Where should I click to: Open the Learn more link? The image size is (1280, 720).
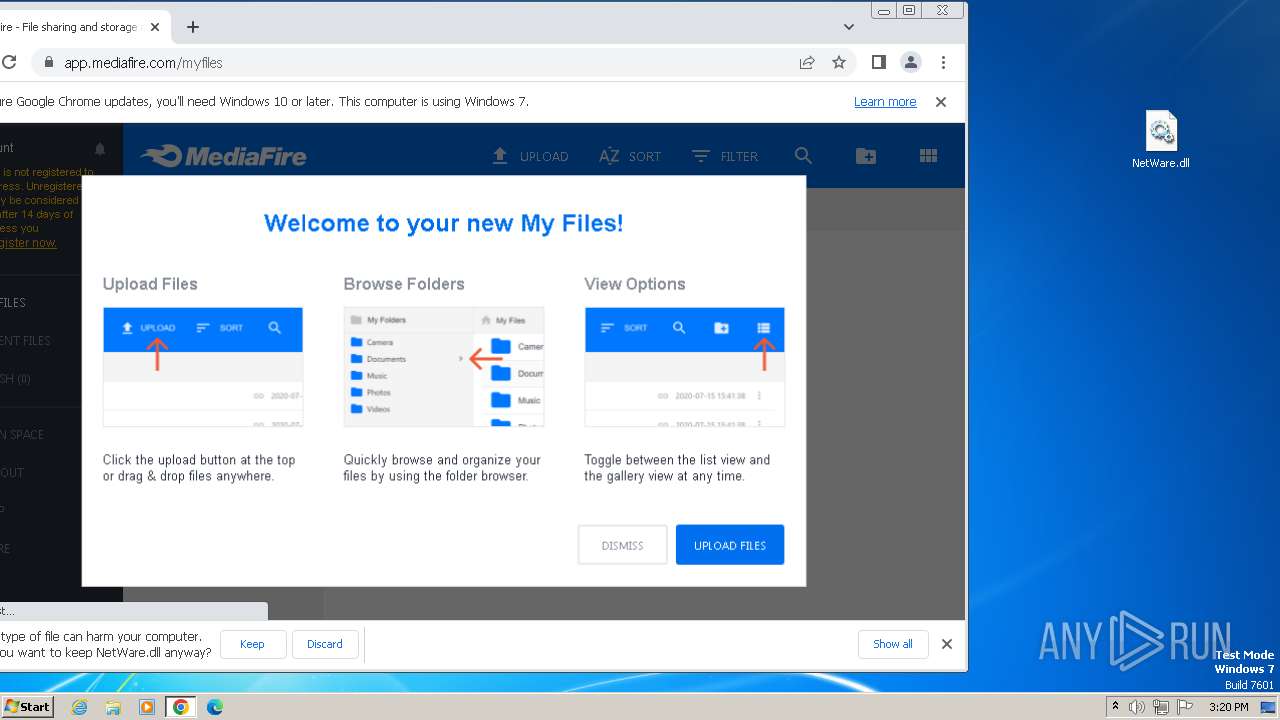(885, 102)
